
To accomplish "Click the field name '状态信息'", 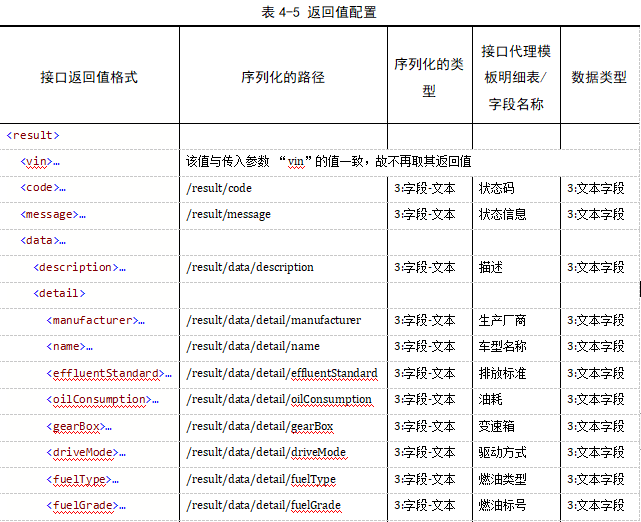I will coord(502,214).
